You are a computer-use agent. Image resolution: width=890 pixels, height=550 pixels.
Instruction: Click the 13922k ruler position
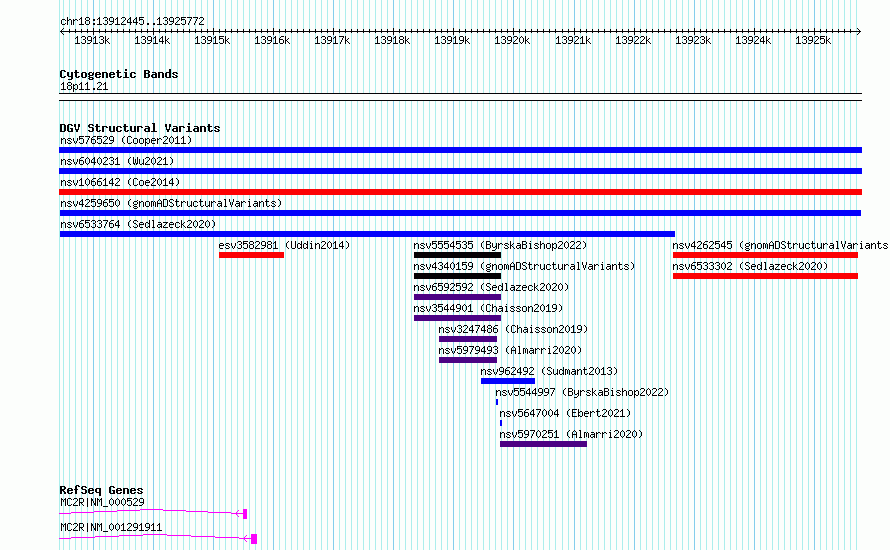pos(633,40)
